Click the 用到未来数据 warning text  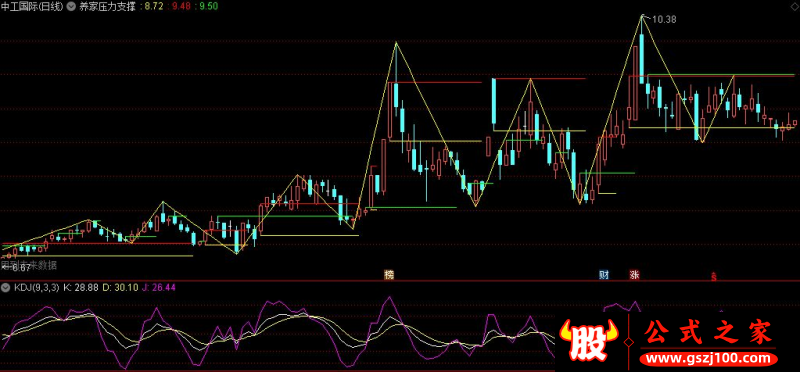[29, 264]
